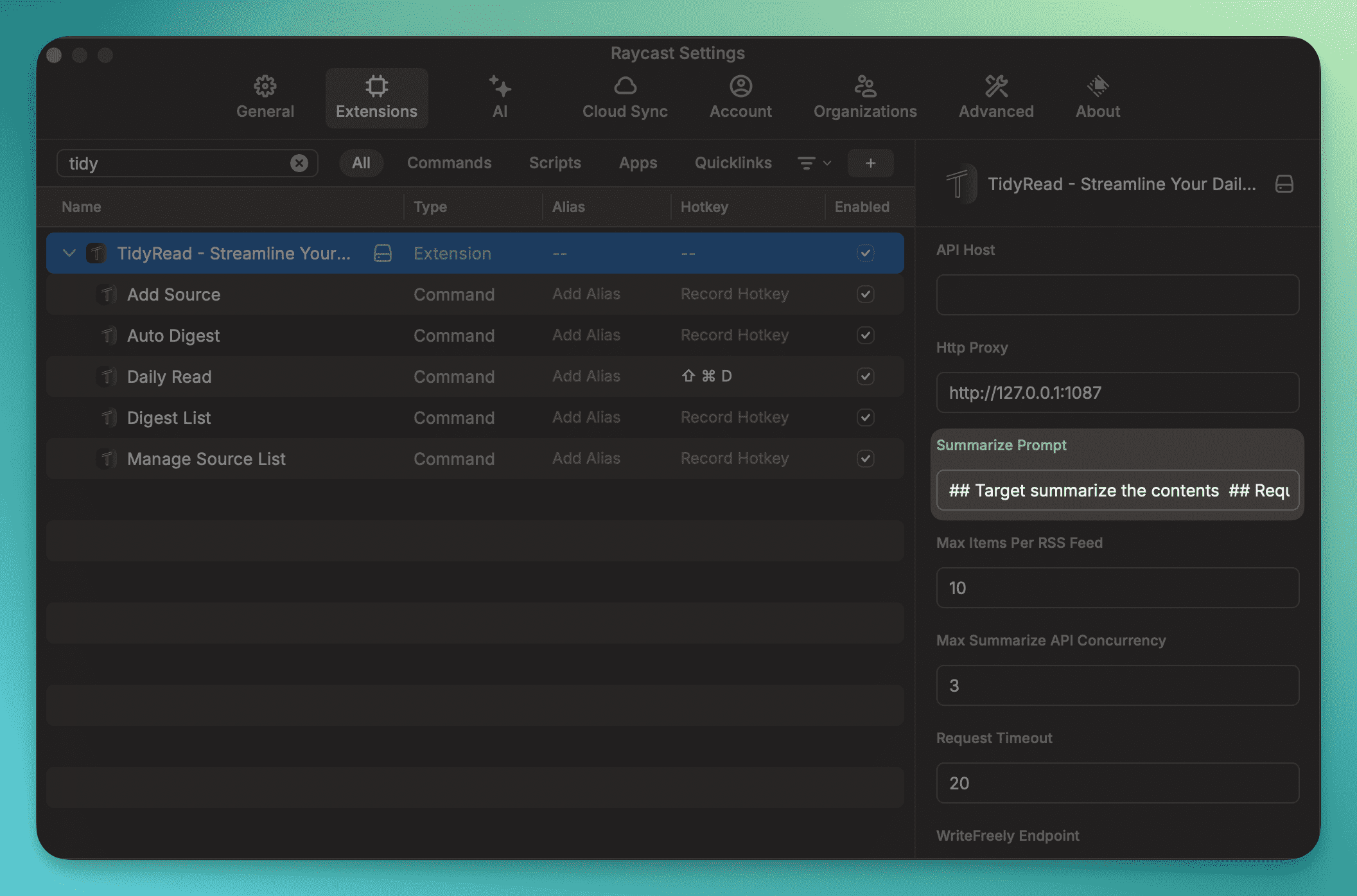The image size is (1357, 896).
Task: Click Add Alias for Digest List
Action: [586, 417]
